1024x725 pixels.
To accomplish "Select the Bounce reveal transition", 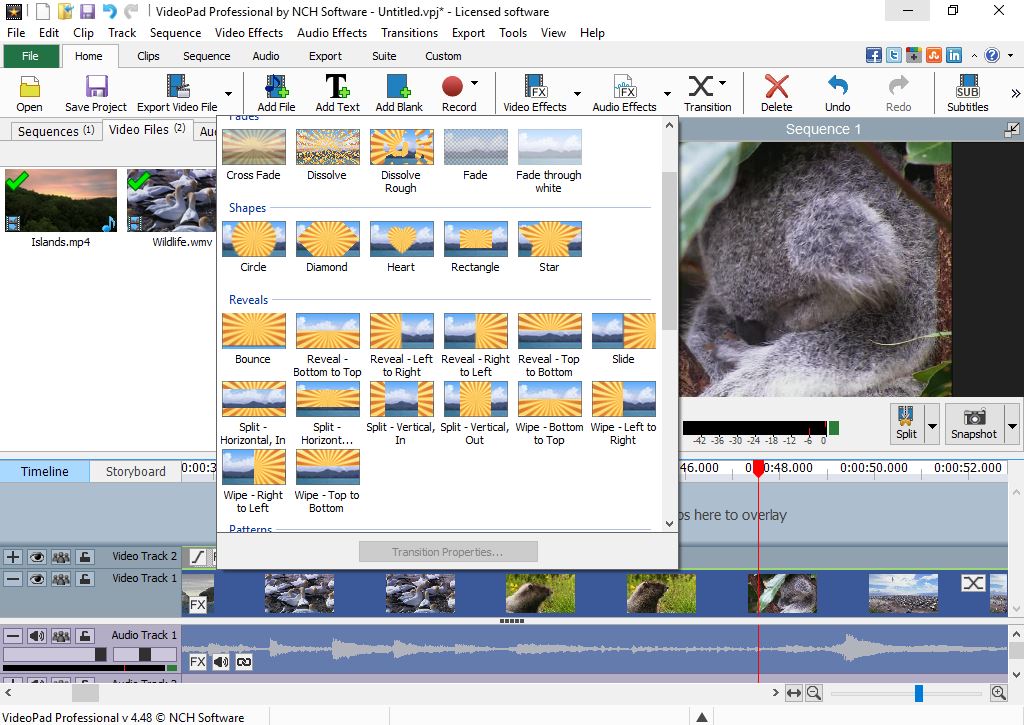I will click(x=253, y=339).
